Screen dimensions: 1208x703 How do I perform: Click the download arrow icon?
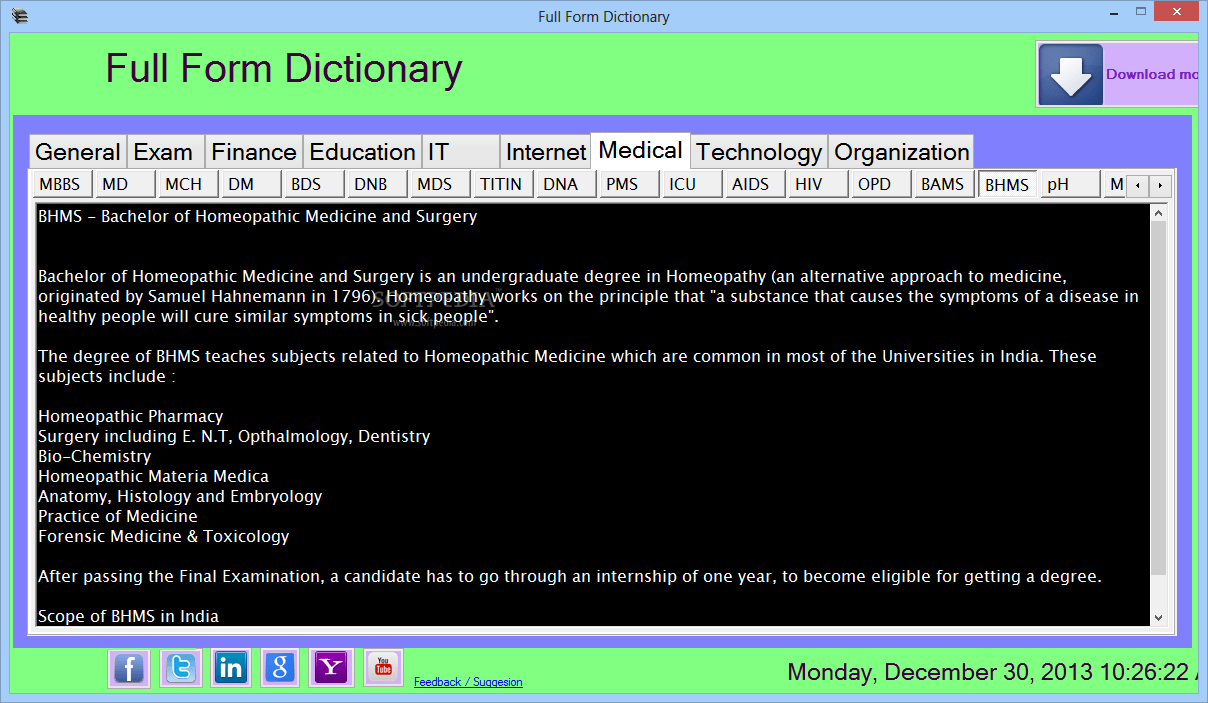(x=1069, y=73)
